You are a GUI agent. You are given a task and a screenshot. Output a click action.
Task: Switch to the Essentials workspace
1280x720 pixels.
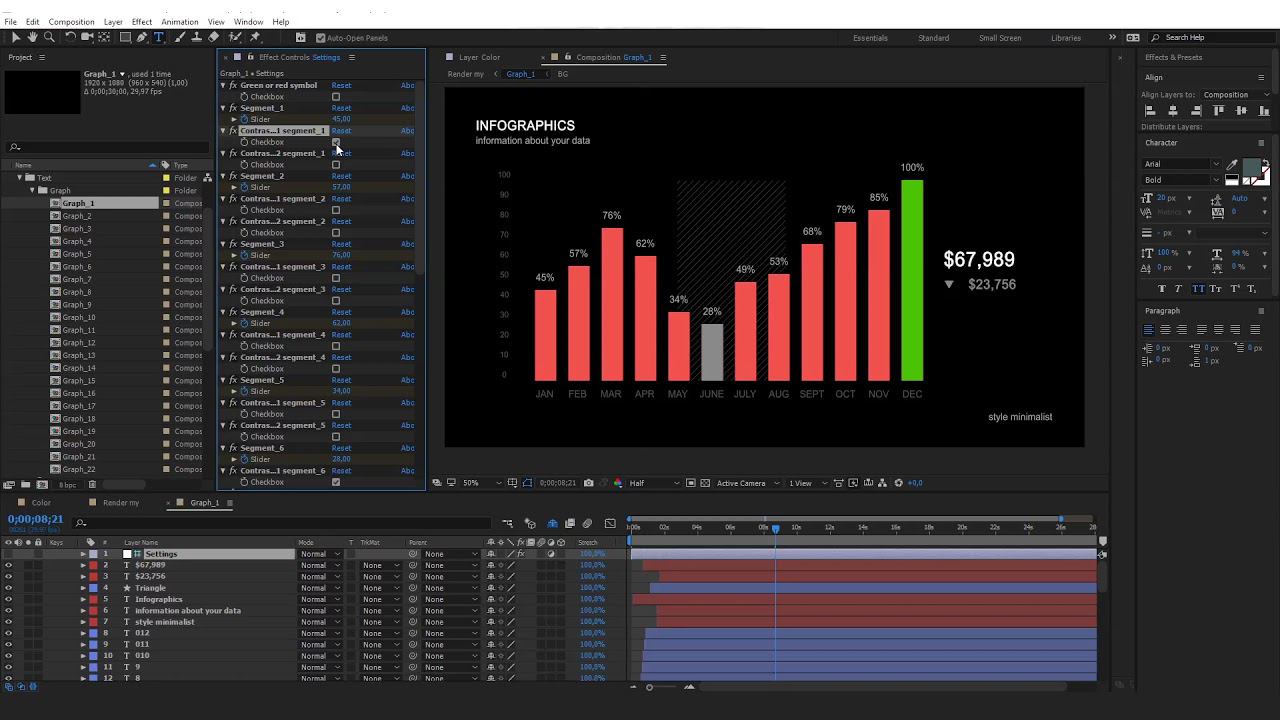click(870, 38)
